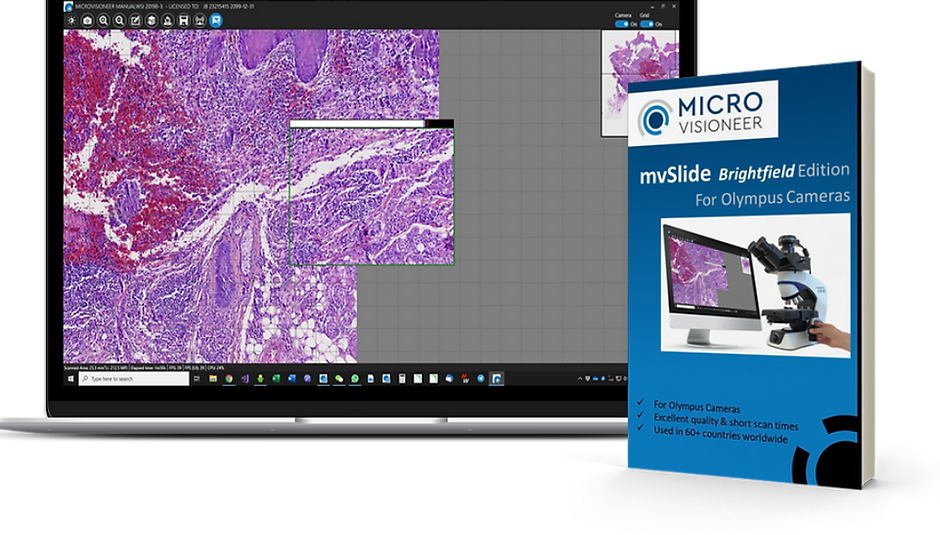This screenshot has height=535, width=940.
Task: Click 'Used in 60+ countries worldwide' text
Action: click(720, 434)
